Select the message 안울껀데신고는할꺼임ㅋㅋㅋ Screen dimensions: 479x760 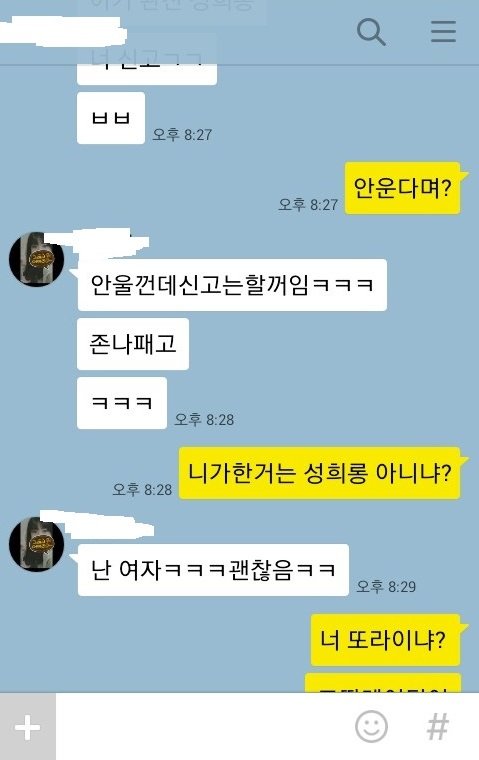(x=232, y=285)
